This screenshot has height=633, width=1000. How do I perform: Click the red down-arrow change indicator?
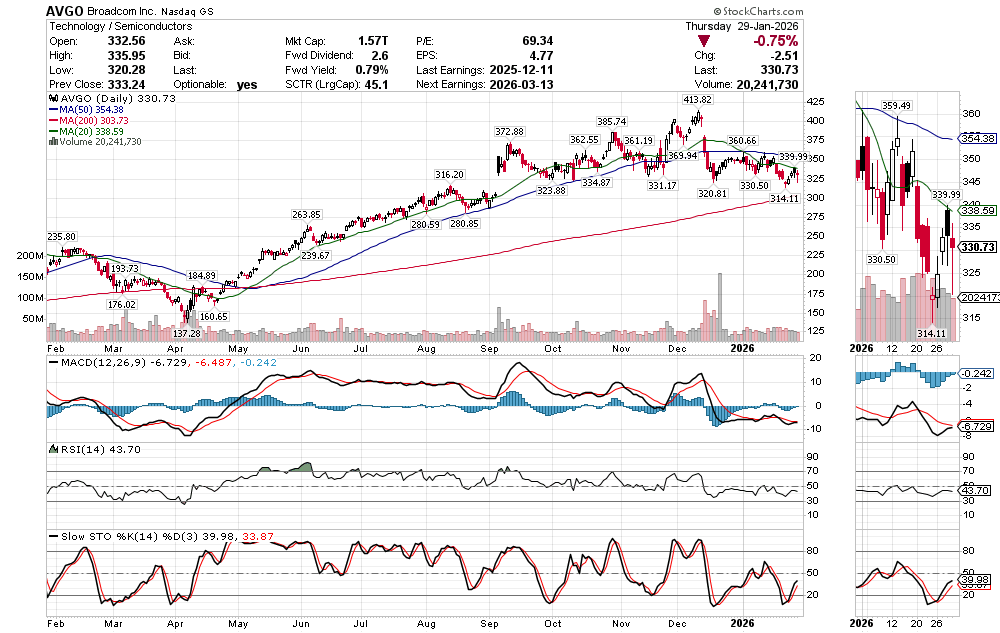[x=705, y=41]
